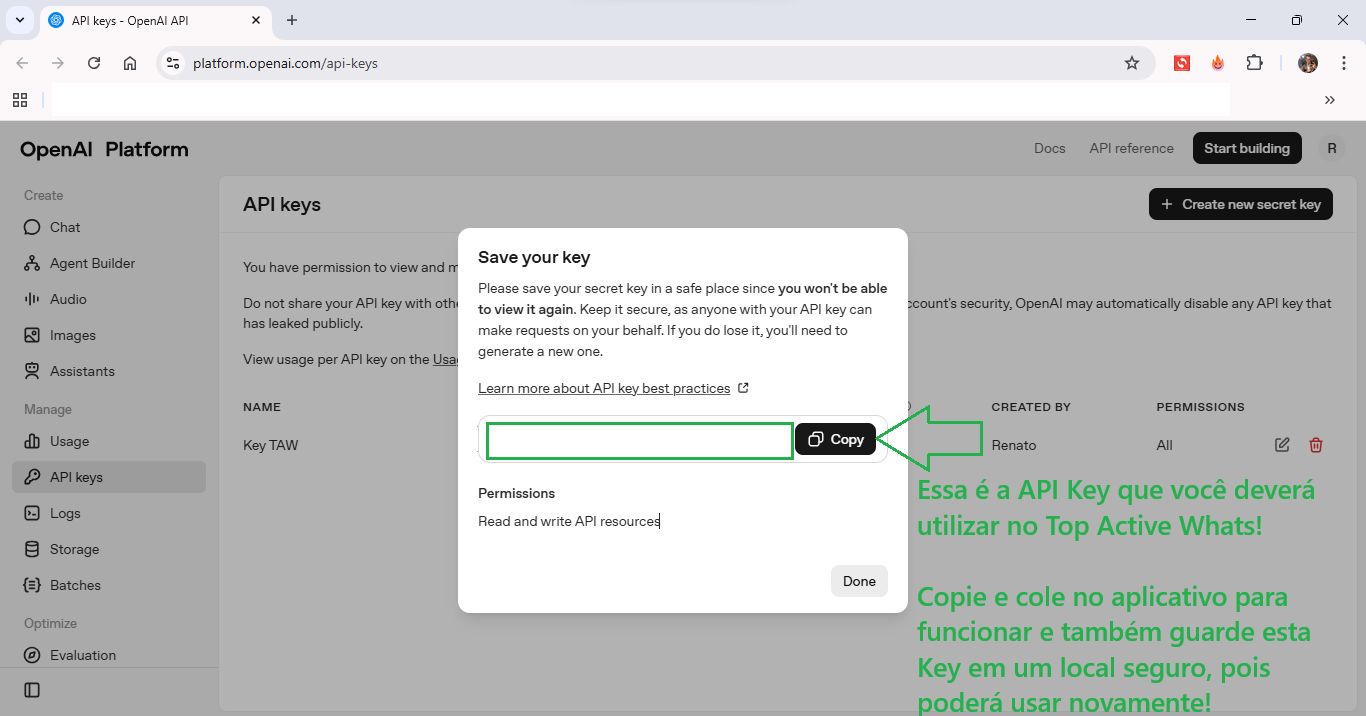Open the tab search dropdown arrow
This screenshot has width=1366, height=716.
click(x=19, y=20)
